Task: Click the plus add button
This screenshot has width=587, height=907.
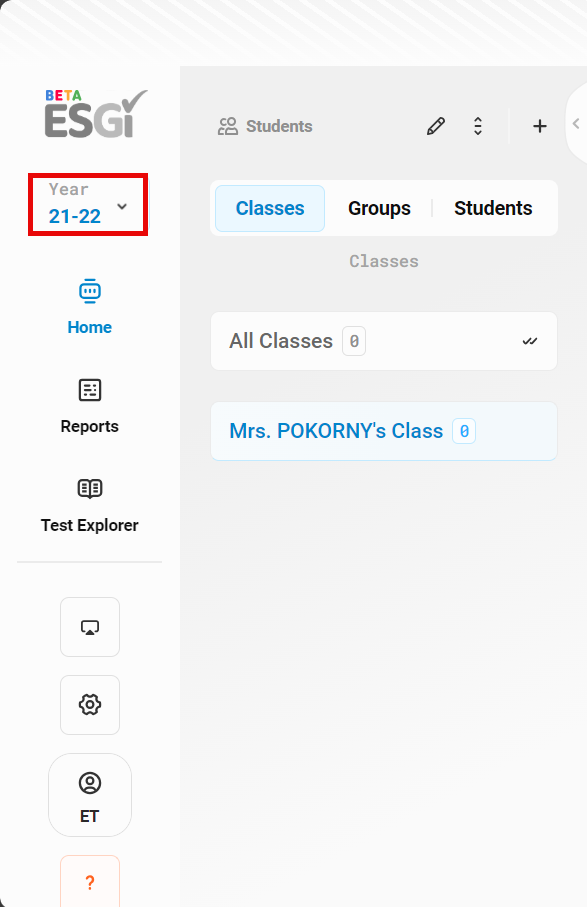Action: click(540, 126)
